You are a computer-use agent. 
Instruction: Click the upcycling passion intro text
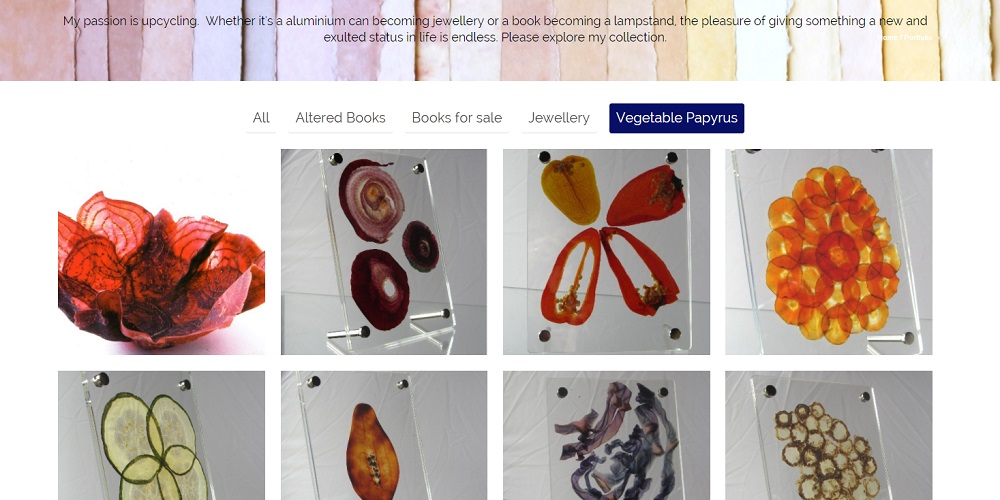[495, 29]
